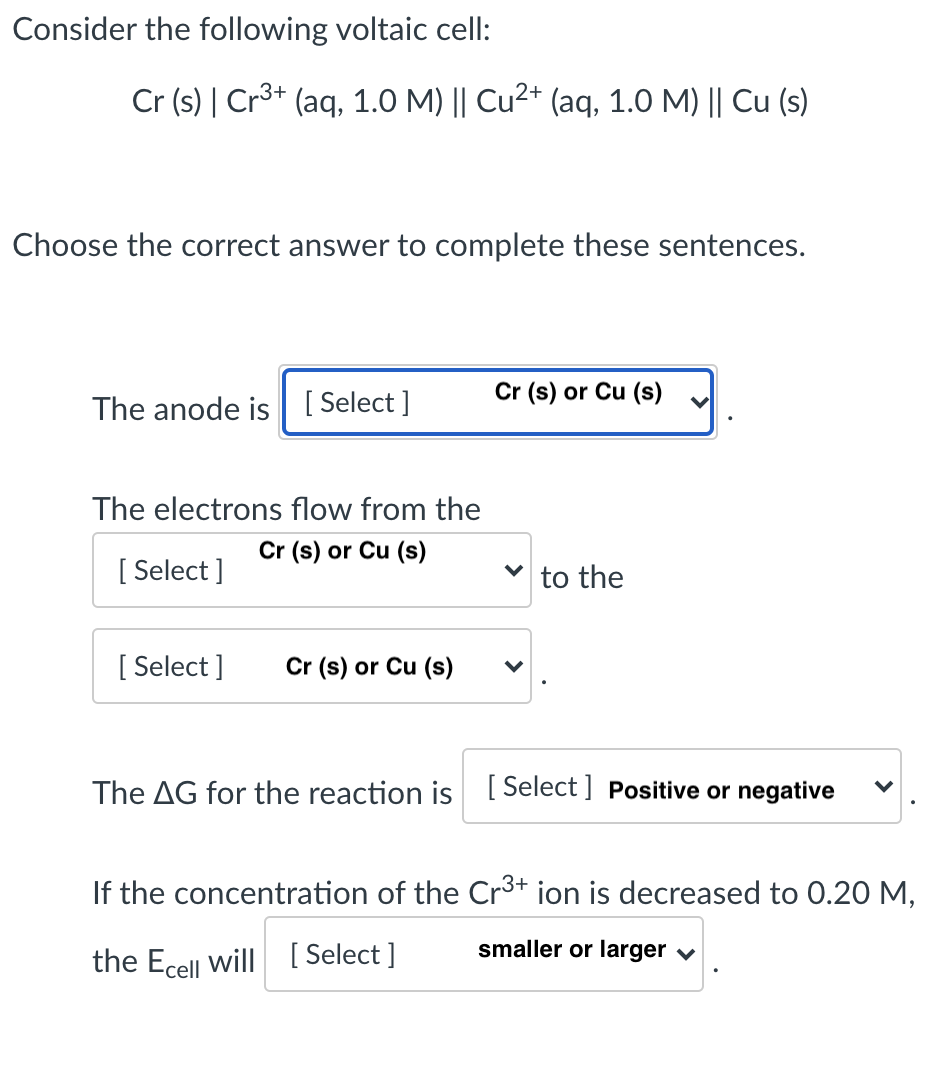The image size is (950, 1082).
Task: Open the ΔG Positive or negative dropdown
Action: [681, 787]
